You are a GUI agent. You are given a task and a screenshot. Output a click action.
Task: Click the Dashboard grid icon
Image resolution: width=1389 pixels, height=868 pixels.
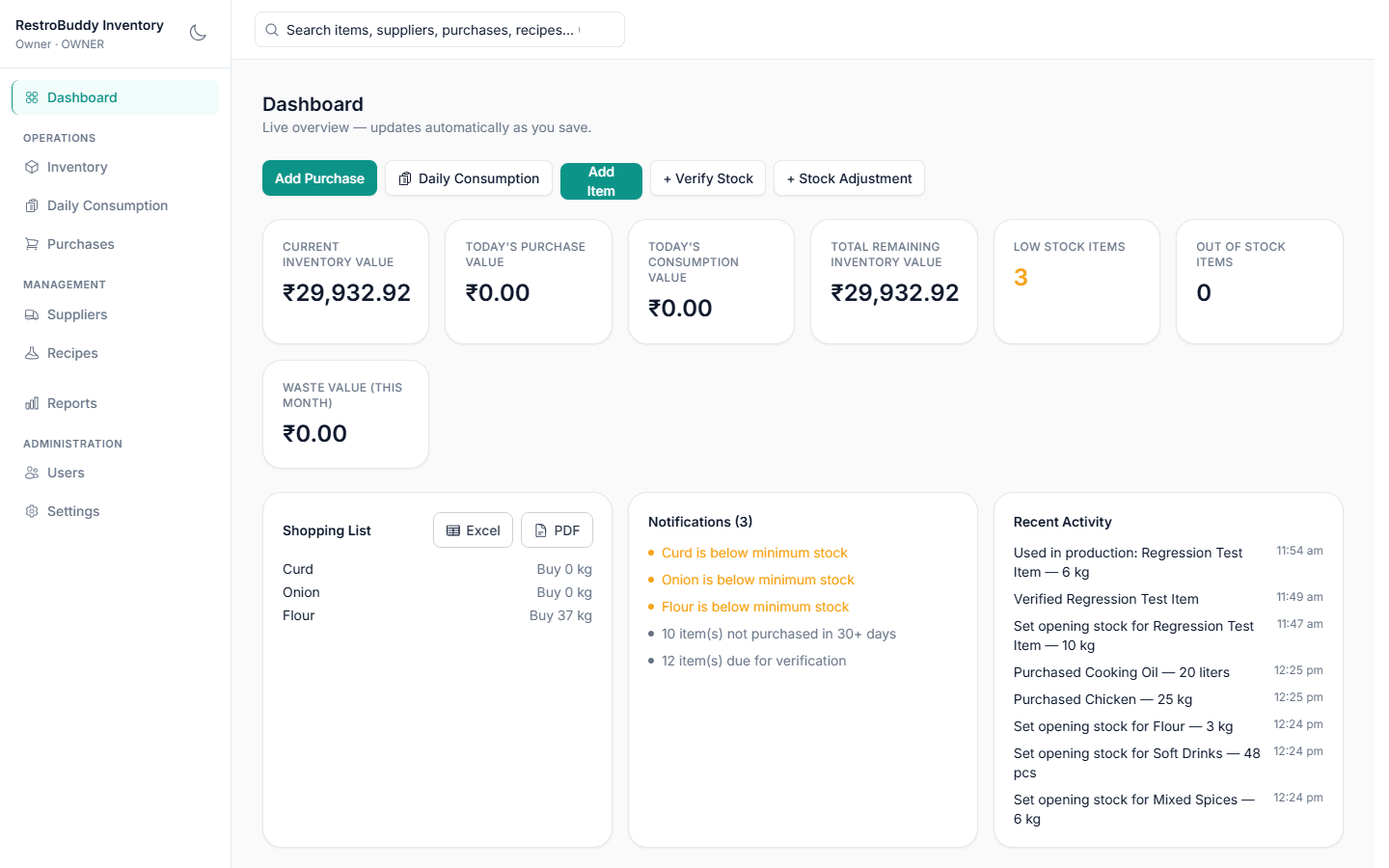[32, 97]
